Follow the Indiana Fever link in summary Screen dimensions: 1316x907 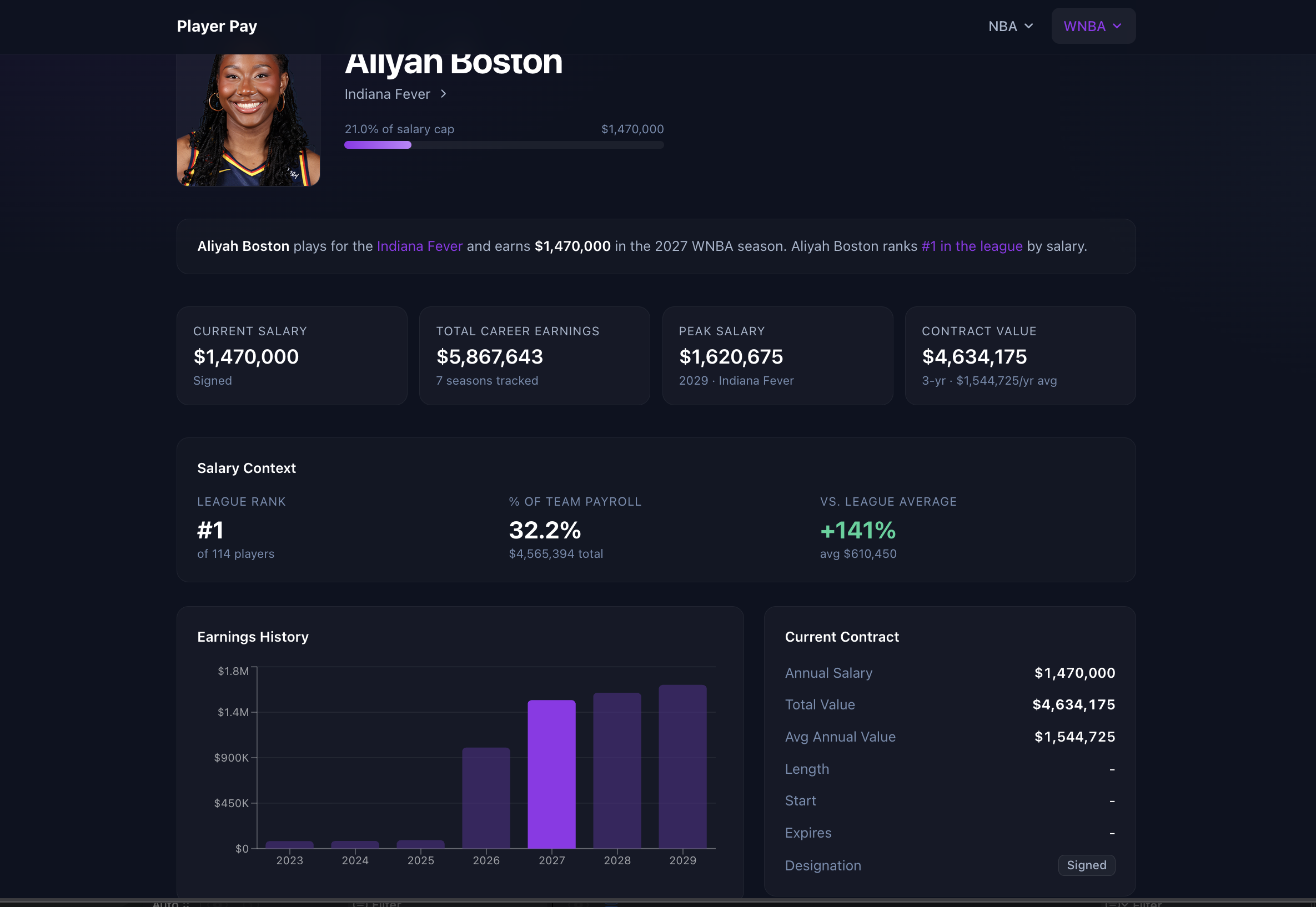pos(420,246)
